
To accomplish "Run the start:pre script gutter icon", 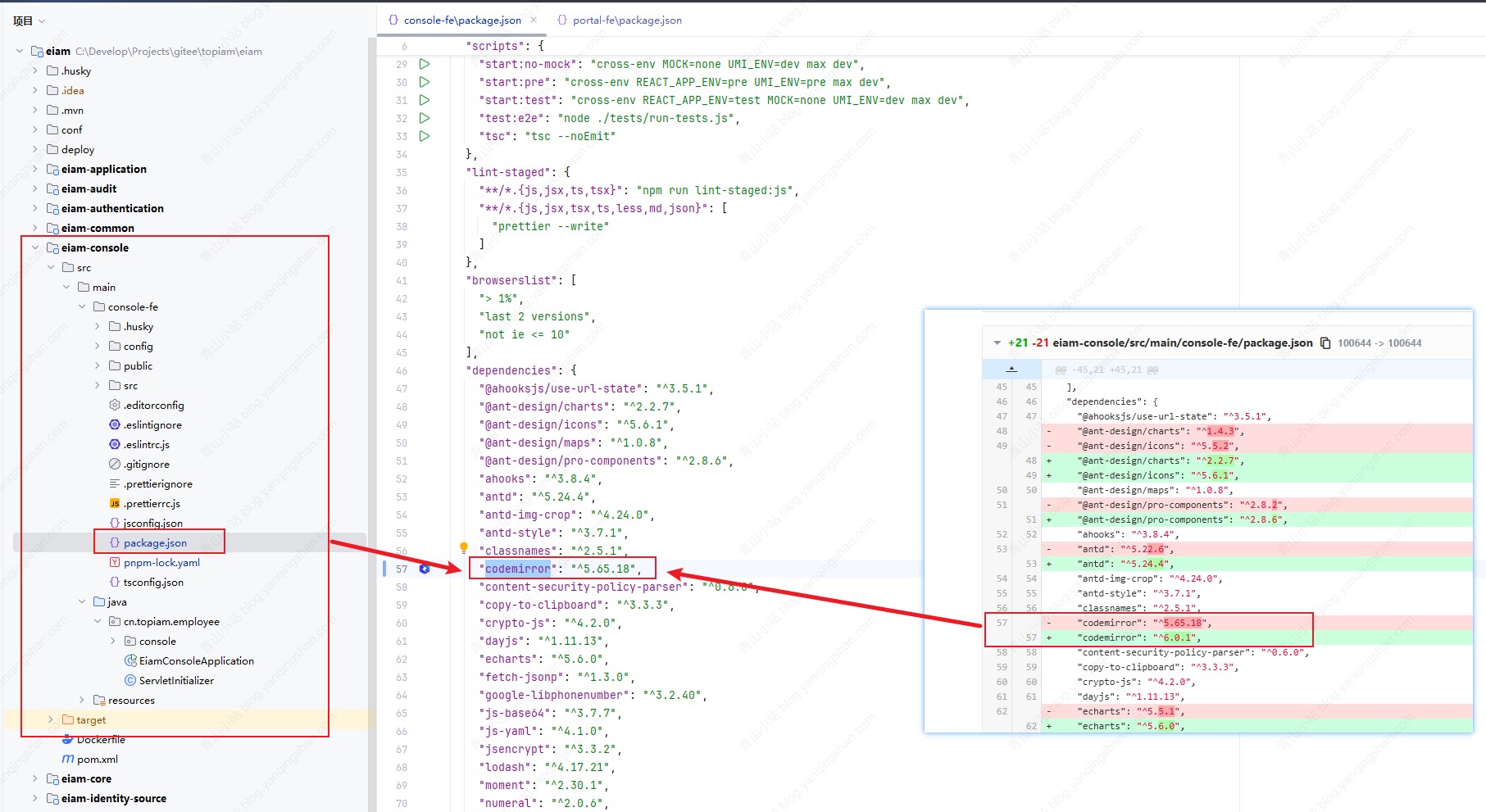I will [425, 82].
